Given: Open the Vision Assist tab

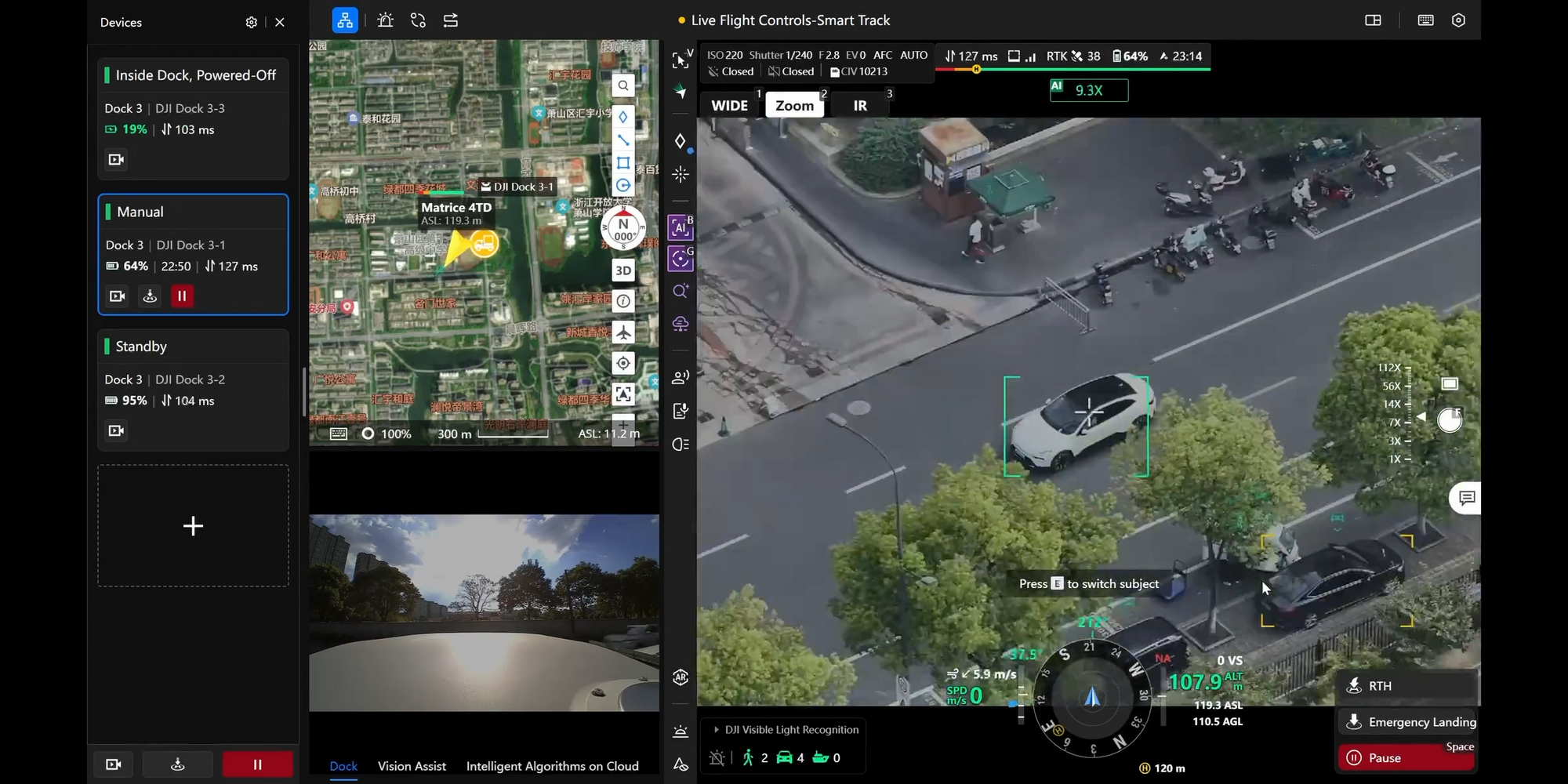Looking at the screenshot, I should pyautogui.click(x=412, y=766).
